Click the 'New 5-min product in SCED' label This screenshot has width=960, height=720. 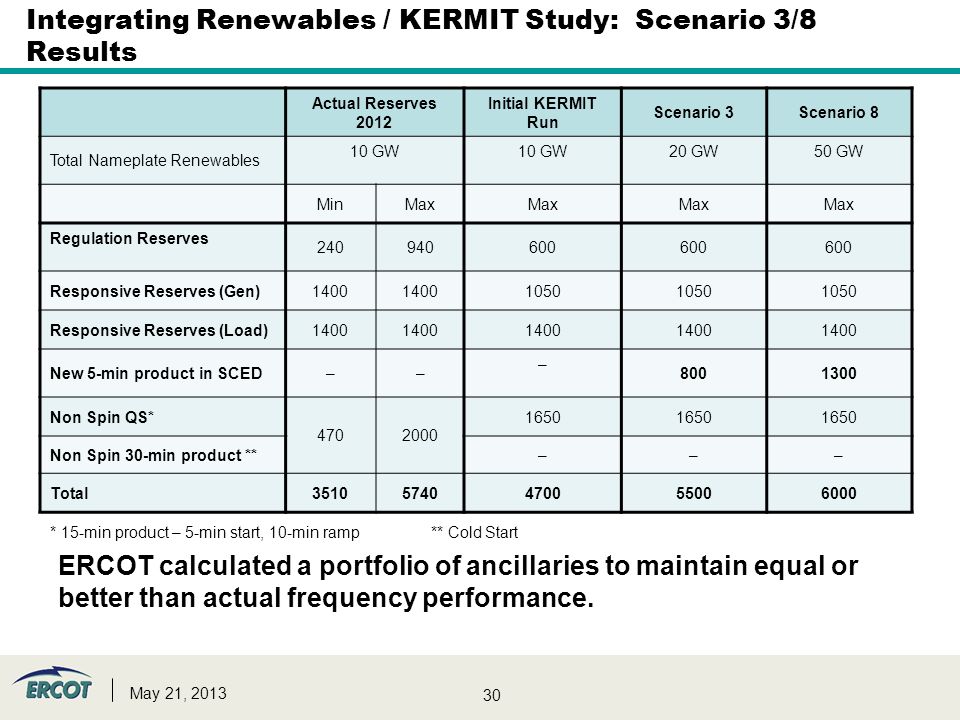(156, 373)
